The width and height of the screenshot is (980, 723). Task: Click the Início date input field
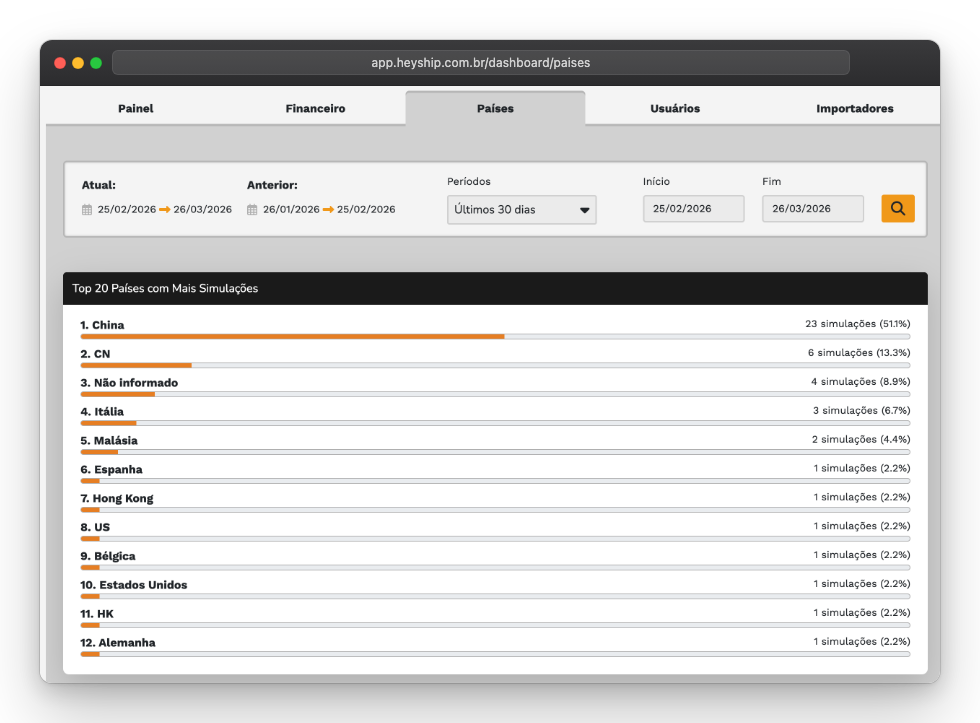coord(693,208)
